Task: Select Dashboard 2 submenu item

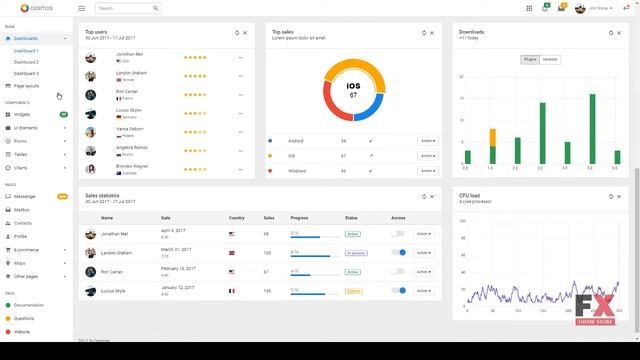Action: (x=26, y=62)
